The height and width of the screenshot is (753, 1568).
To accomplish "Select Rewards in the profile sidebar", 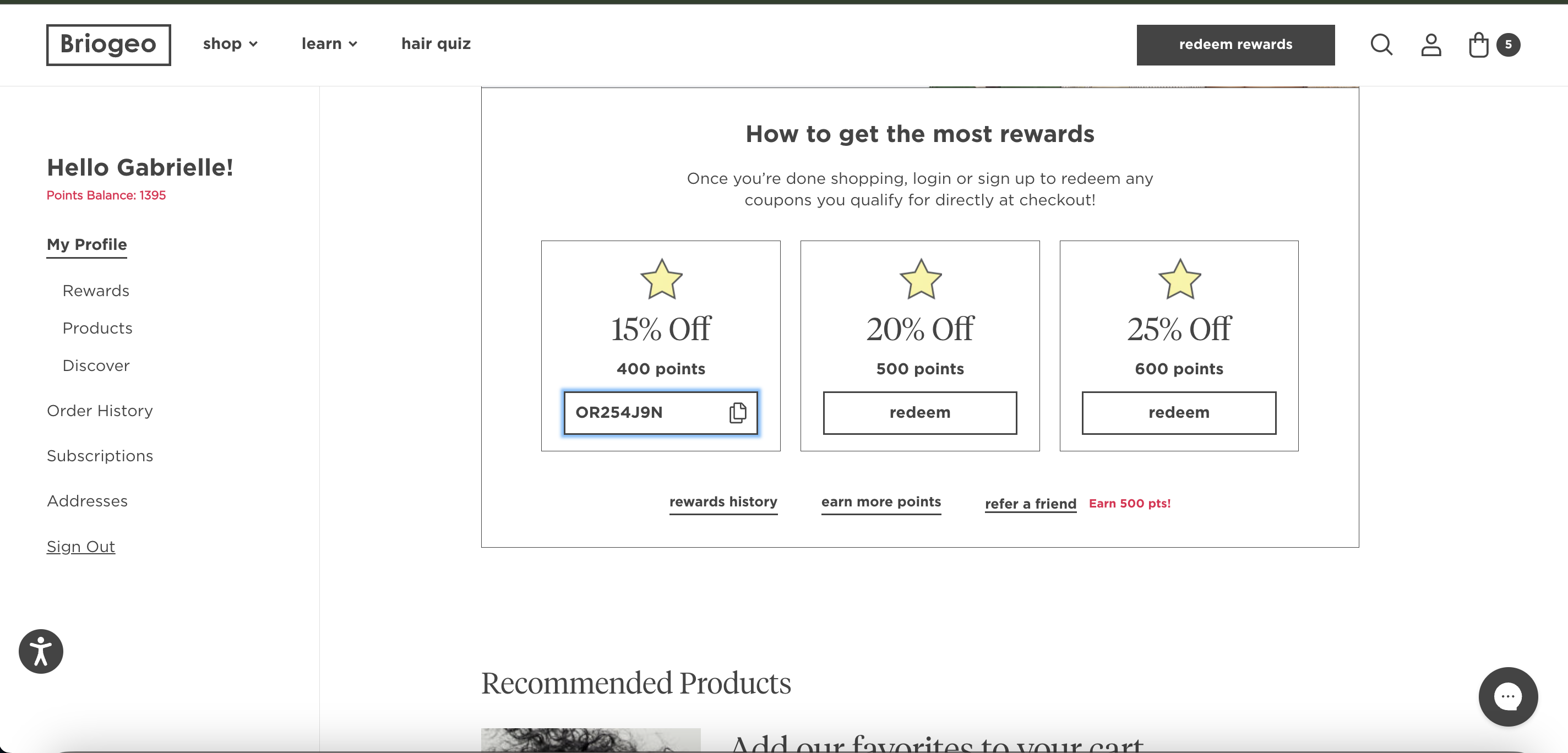I will (96, 291).
